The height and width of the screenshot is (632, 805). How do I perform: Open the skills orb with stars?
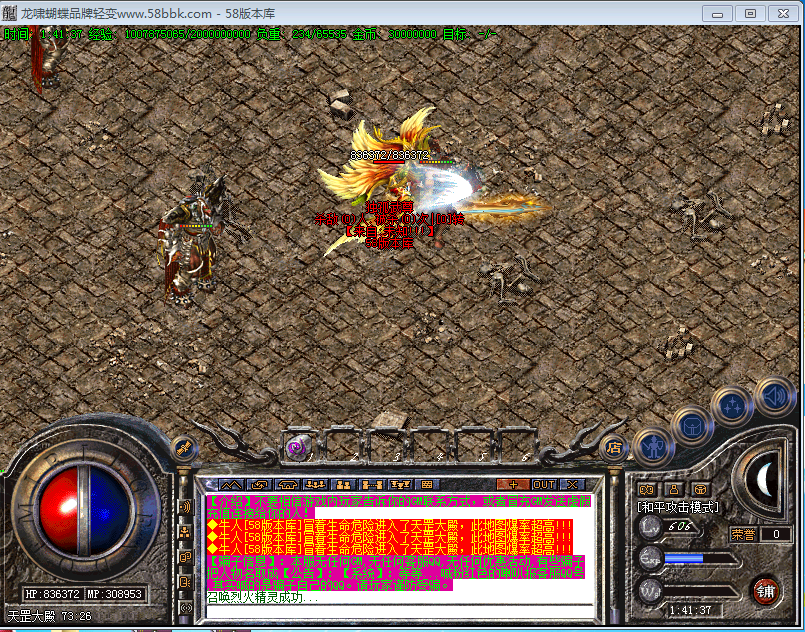click(732, 406)
